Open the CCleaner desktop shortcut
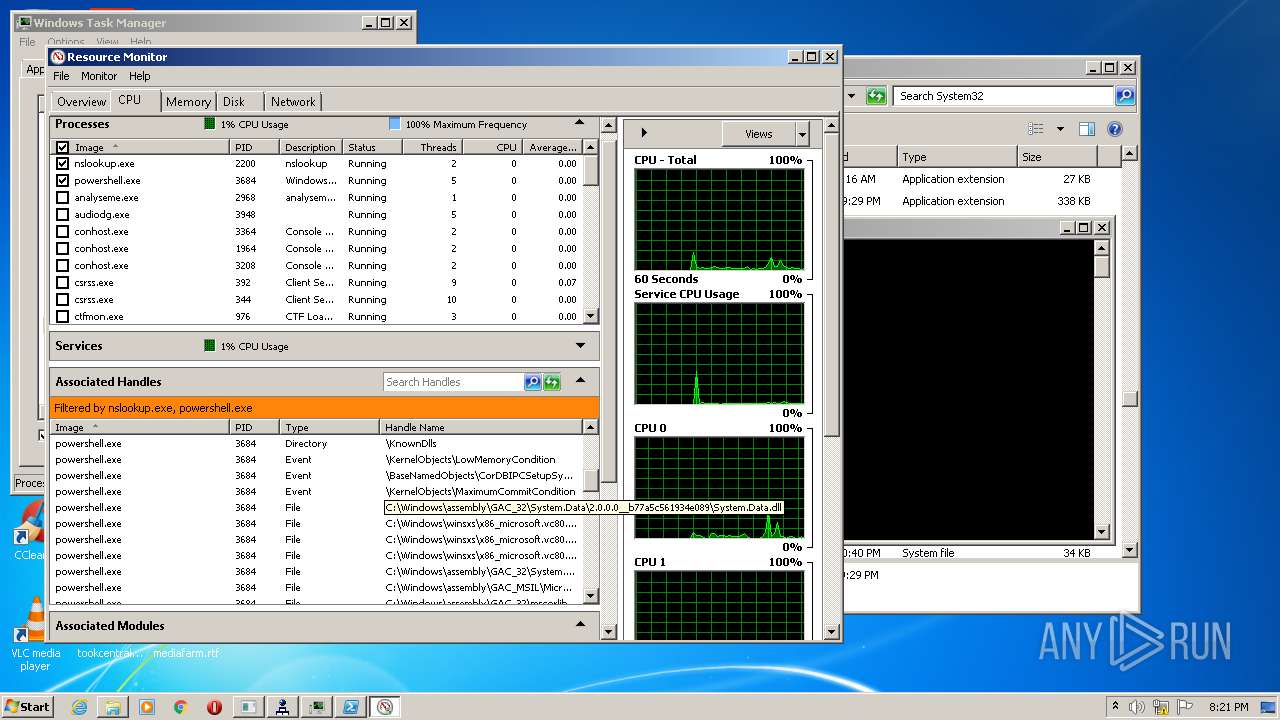 tap(30, 530)
